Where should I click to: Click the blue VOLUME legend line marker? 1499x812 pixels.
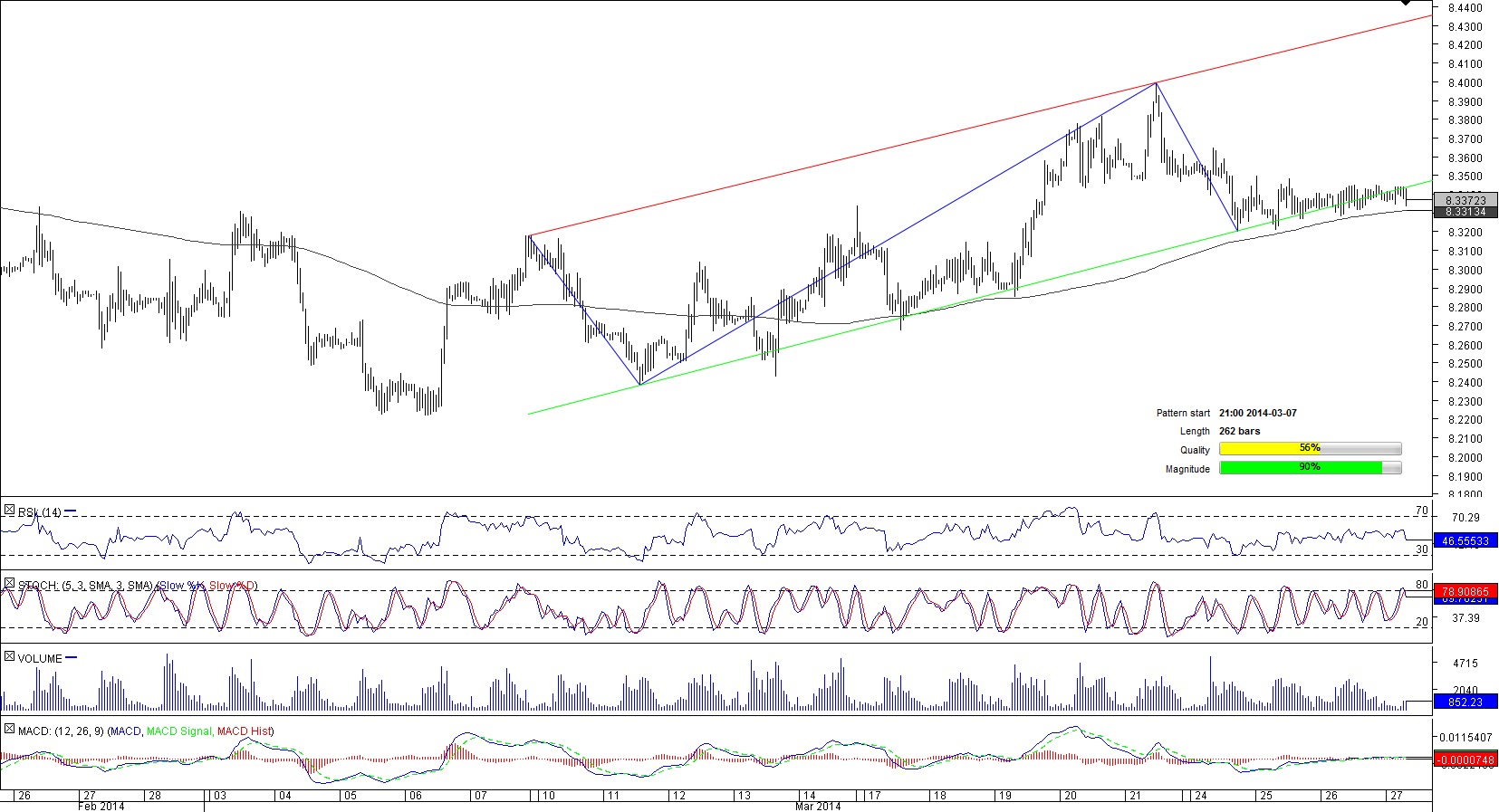tap(72, 658)
